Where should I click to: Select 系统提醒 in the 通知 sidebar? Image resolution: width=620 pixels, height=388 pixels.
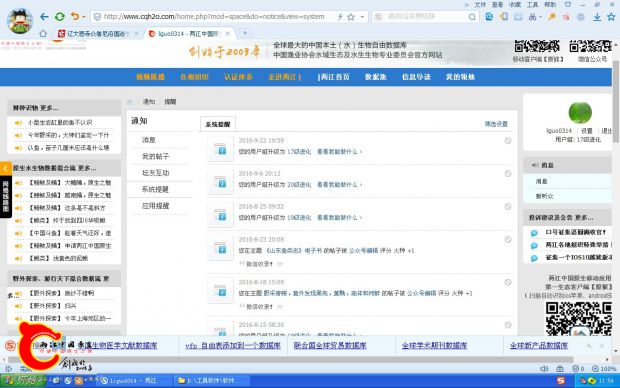coord(155,189)
